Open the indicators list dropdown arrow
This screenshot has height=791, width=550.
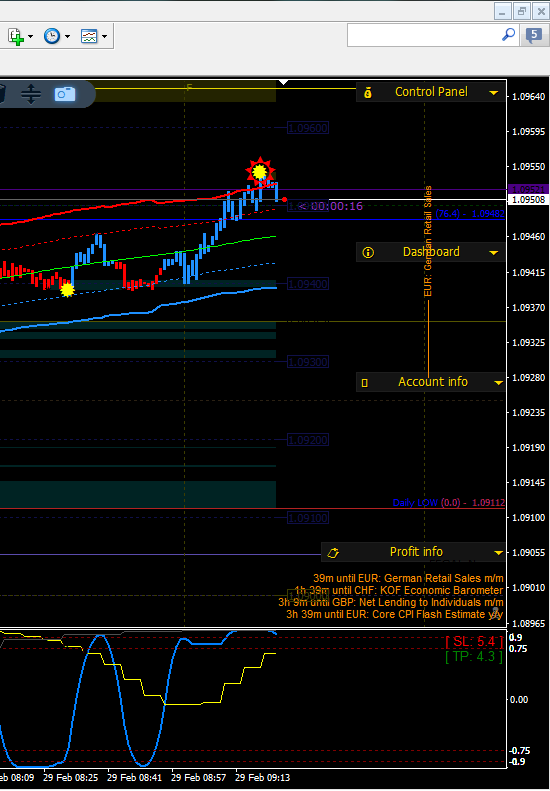pos(30,36)
